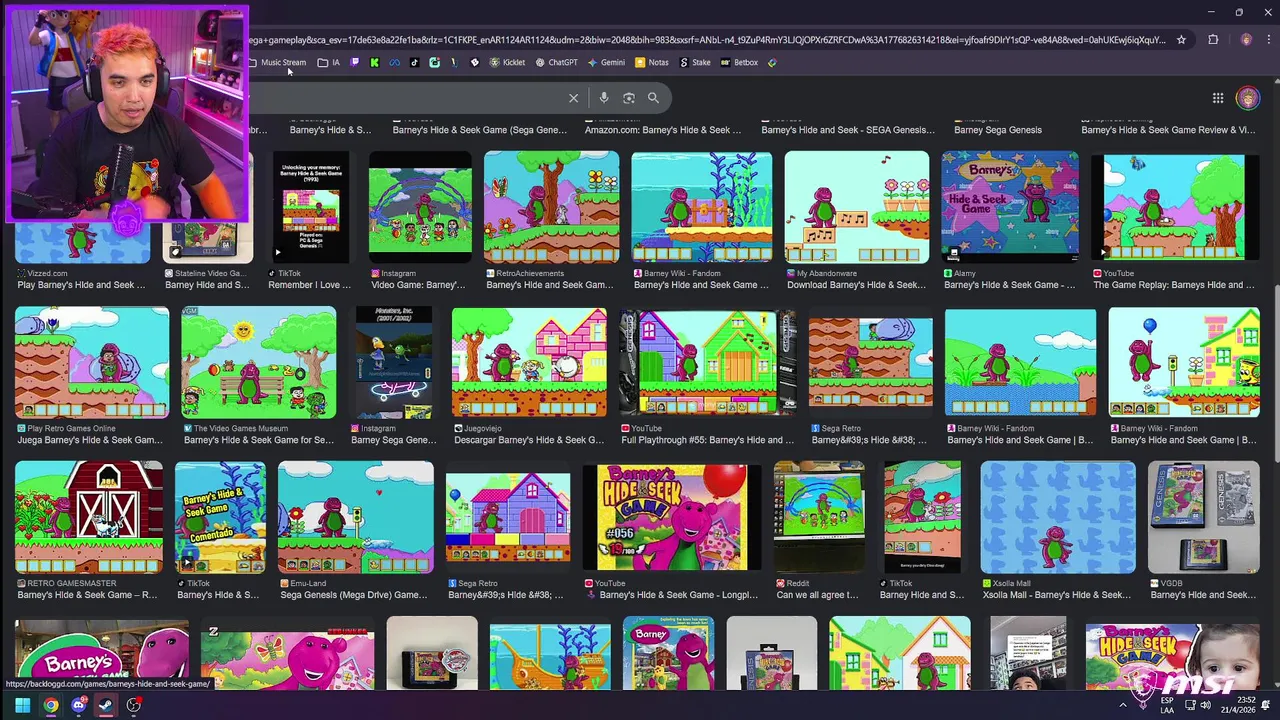
Task: Show hidden system tray icons
Action: click(x=1122, y=705)
